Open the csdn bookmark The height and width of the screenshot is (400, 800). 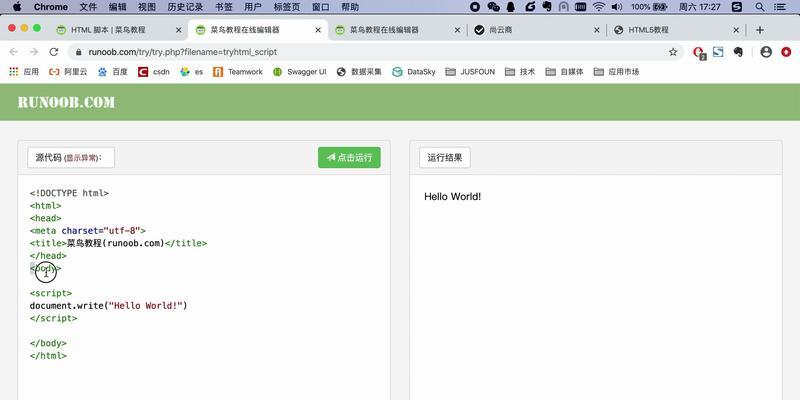click(154, 72)
